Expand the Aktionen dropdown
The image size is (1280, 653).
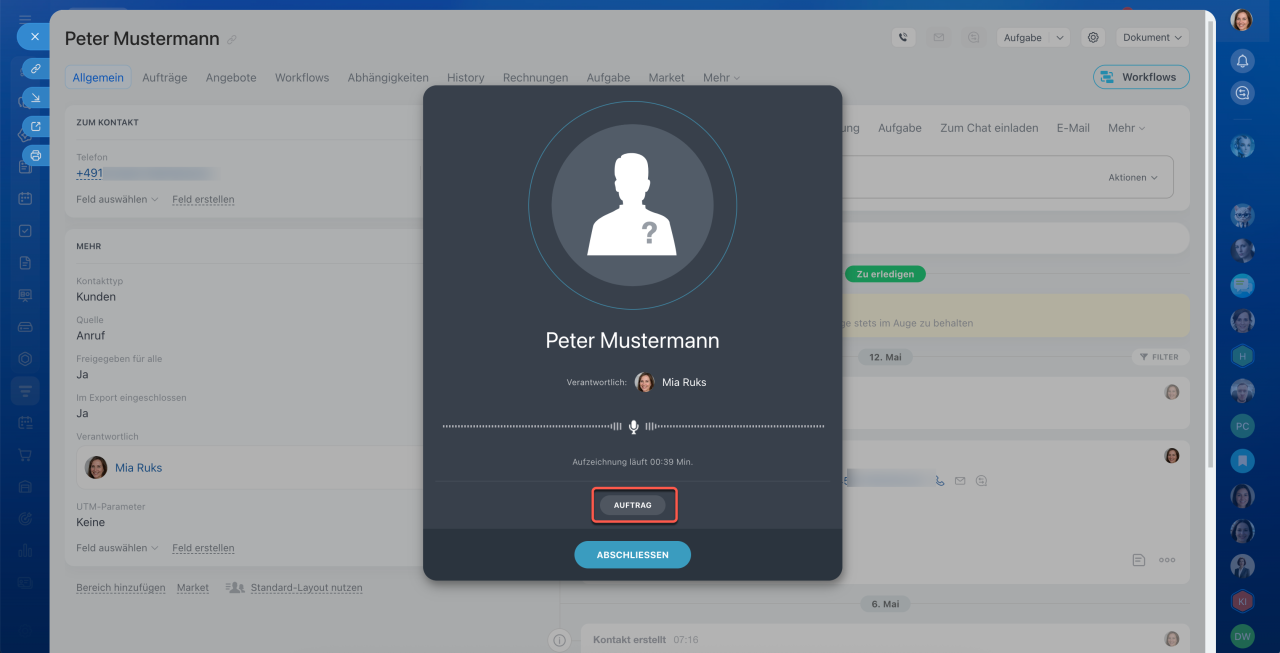[1133, 177]
